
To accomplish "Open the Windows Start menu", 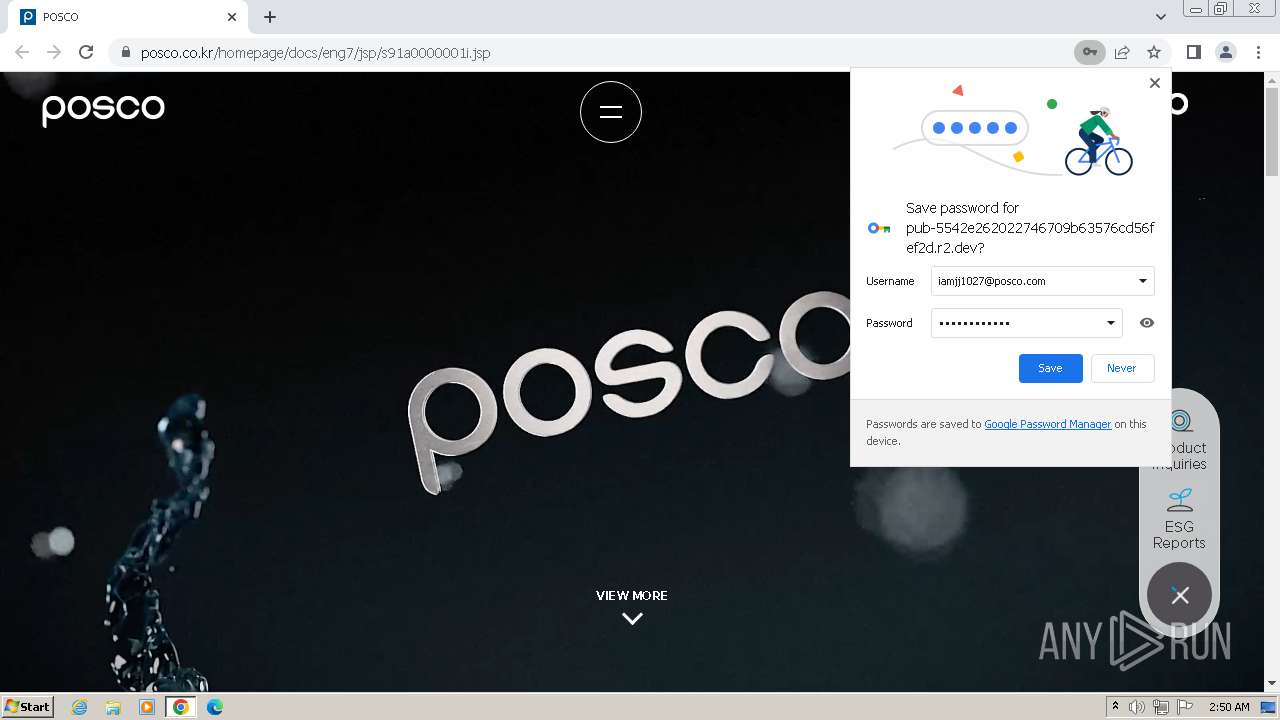I will tap(28, 706).
